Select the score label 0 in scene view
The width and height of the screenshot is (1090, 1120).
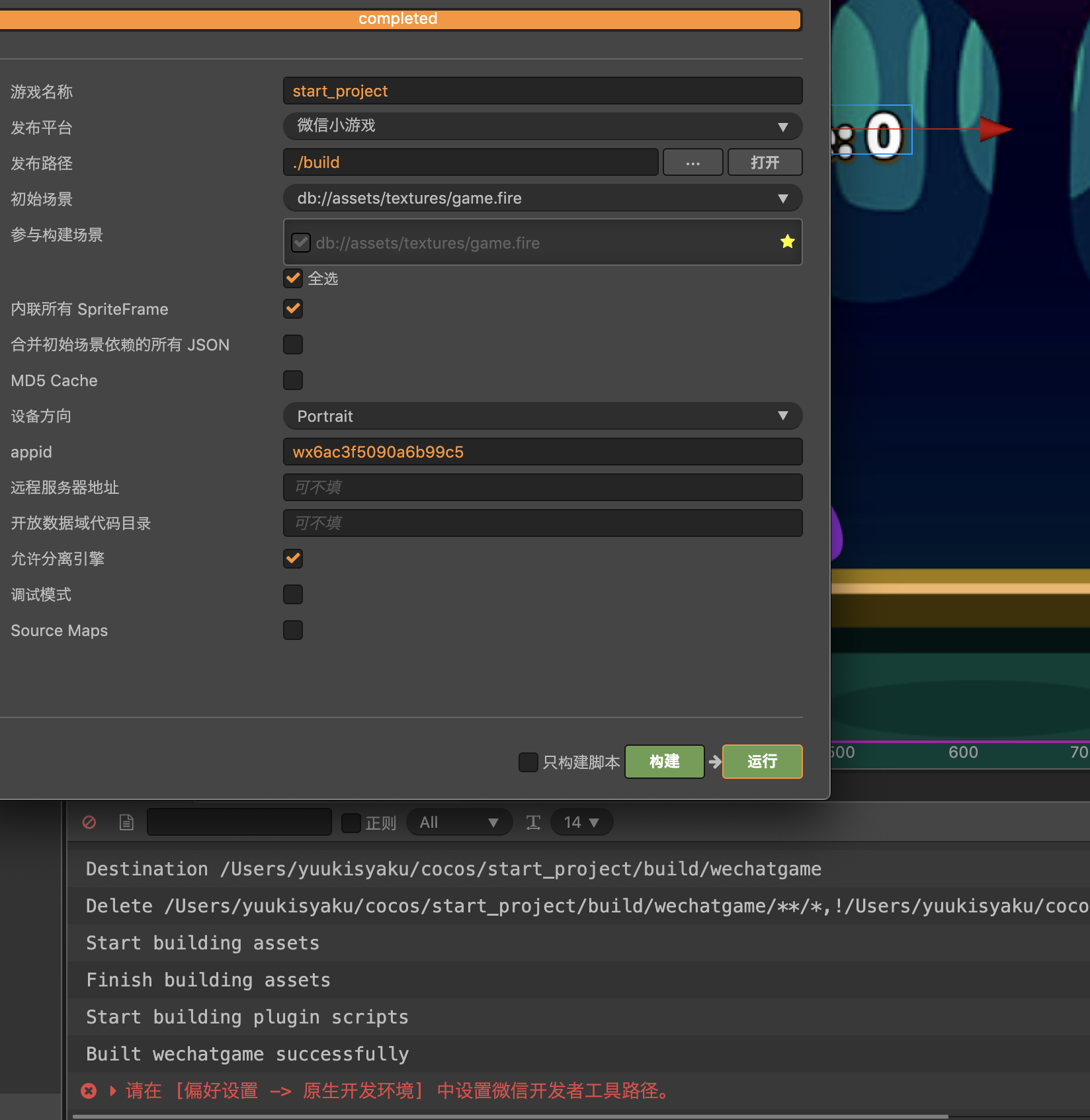point(884,134)
